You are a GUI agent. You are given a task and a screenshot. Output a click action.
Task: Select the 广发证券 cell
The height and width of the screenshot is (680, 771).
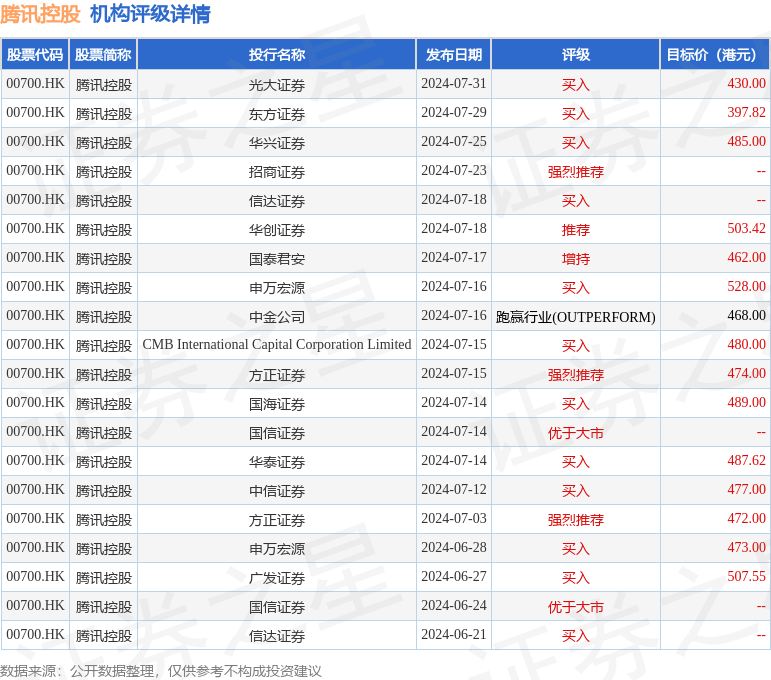click(277, 578)
